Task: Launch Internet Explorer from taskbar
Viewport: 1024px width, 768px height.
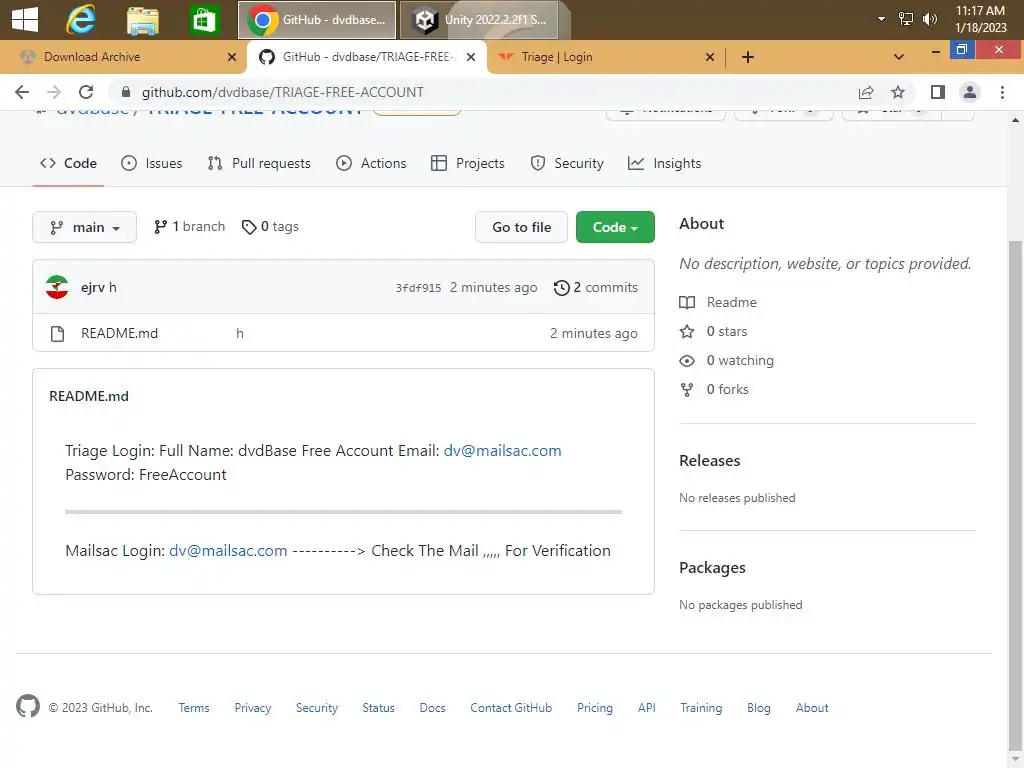Action: click(x=81, y=20)
